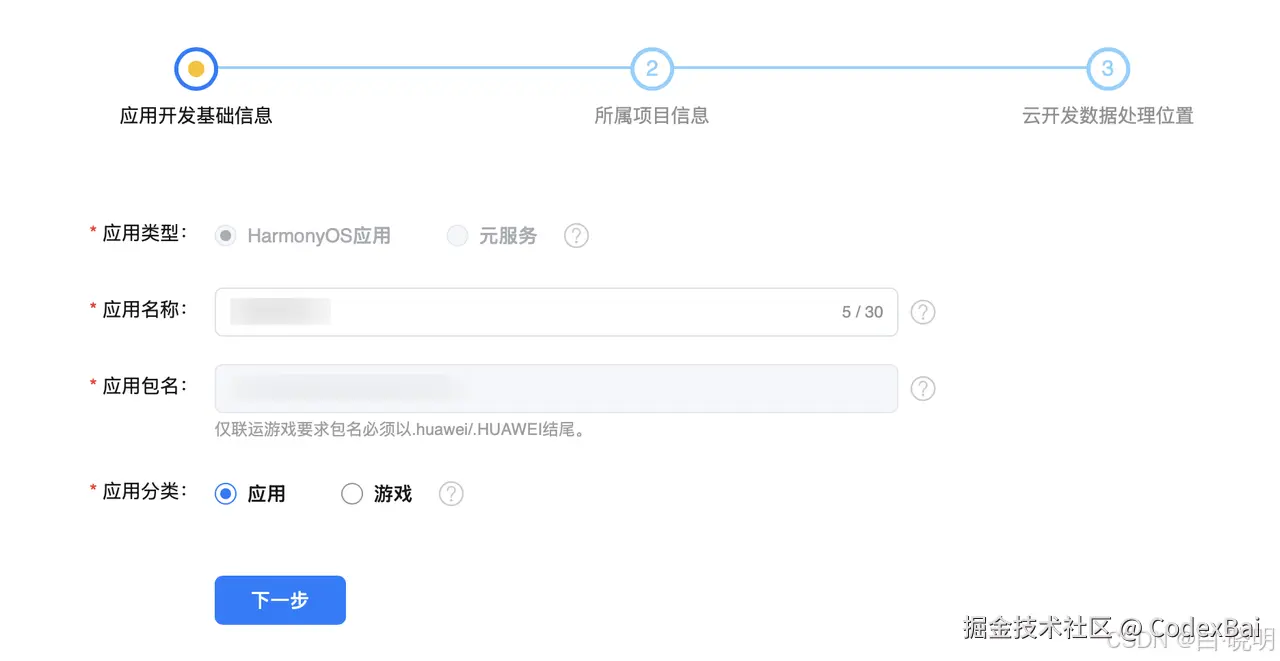1280x661 pixels.
Task: Select the 元服务 application type option
Action: coord(457,235)
